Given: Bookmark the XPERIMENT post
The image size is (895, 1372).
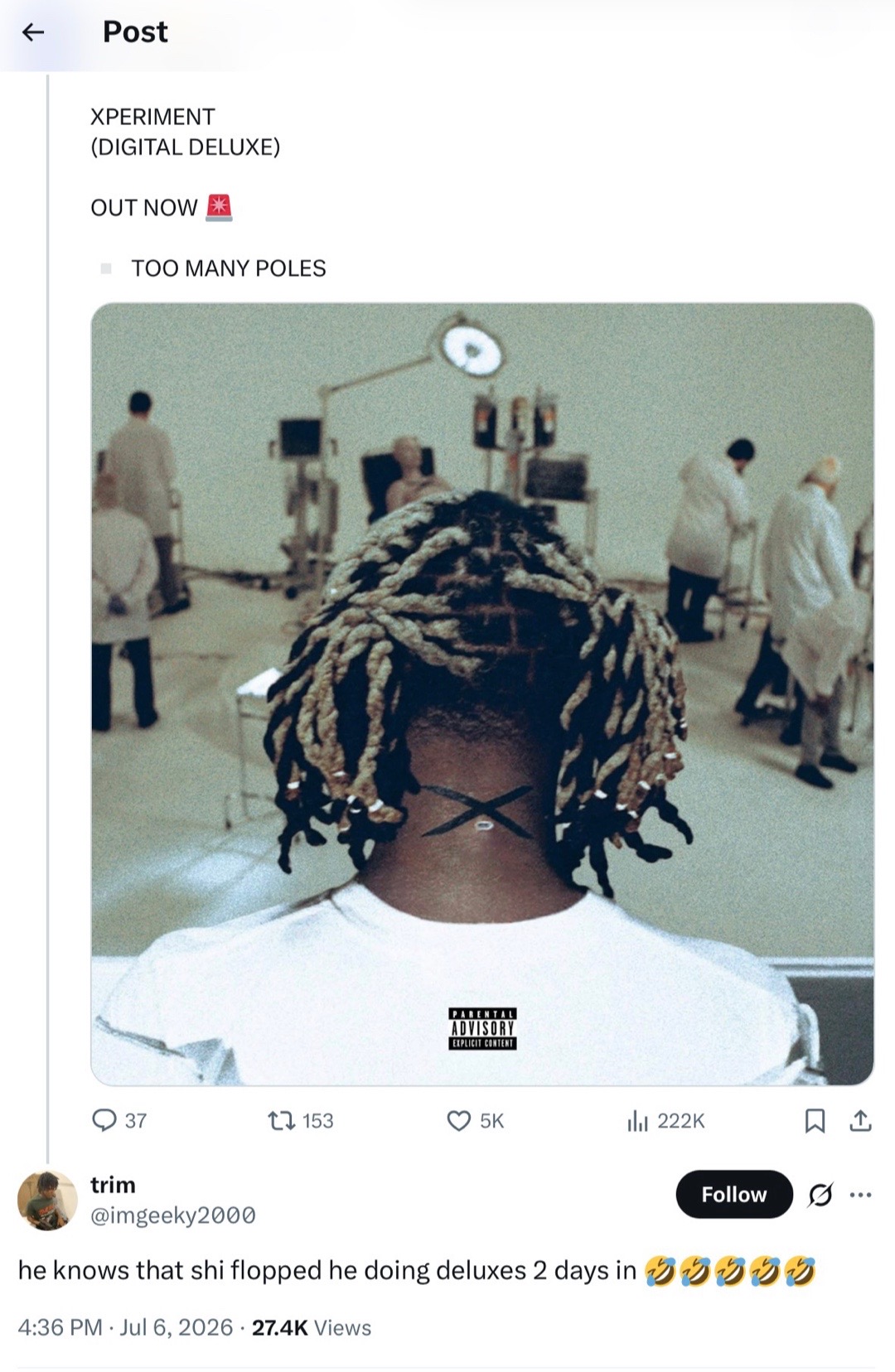Looking at the screenshot, I should point(815,1121).
